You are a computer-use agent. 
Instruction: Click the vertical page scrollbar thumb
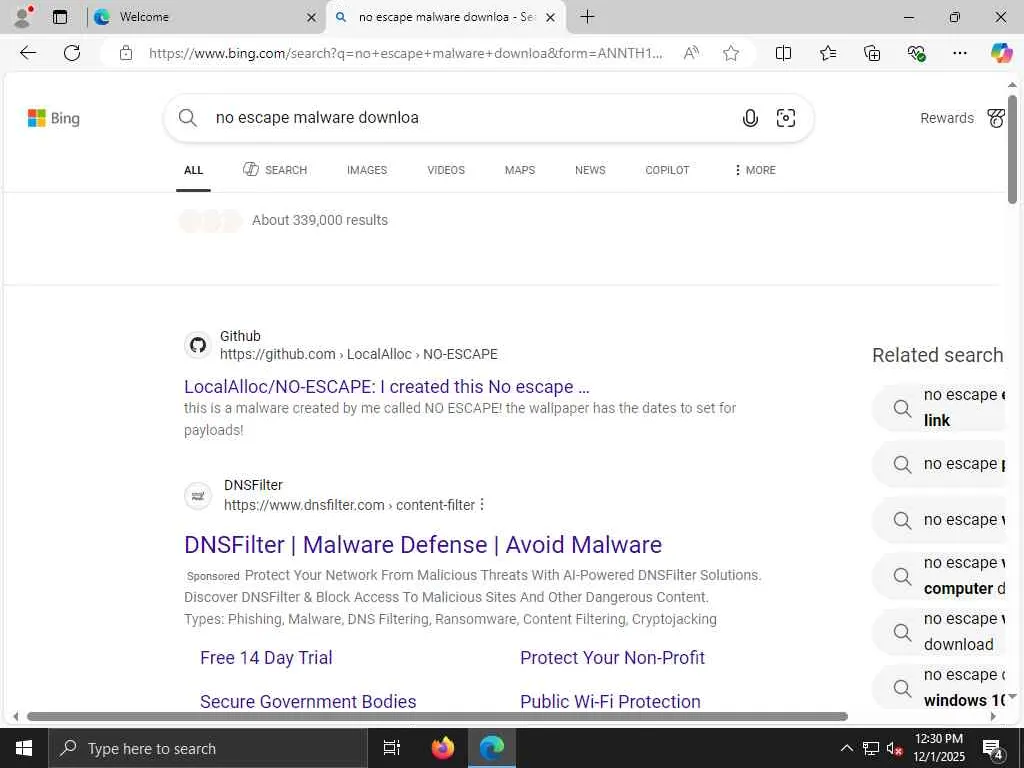coord(1012,150)
